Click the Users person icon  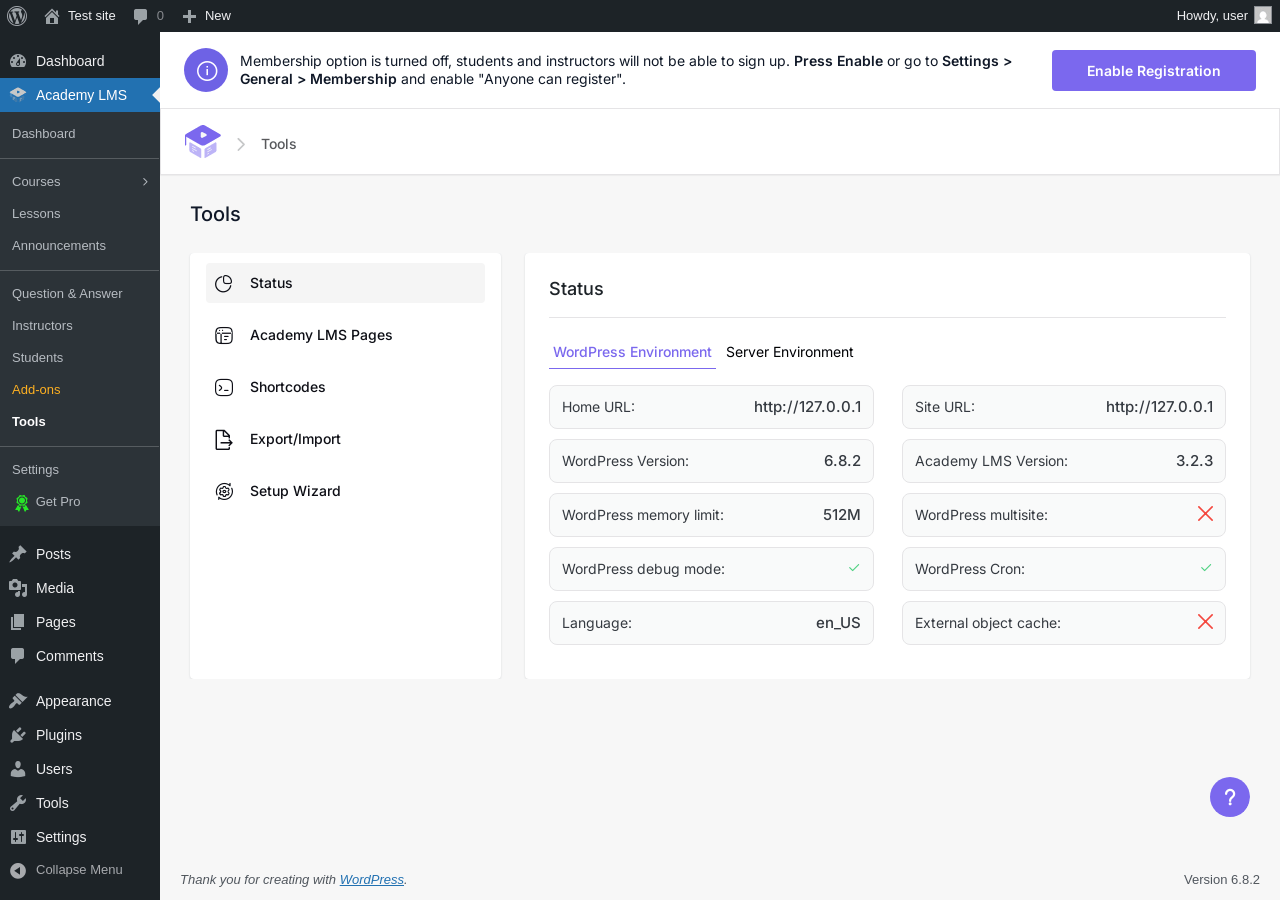click(18, 769)
